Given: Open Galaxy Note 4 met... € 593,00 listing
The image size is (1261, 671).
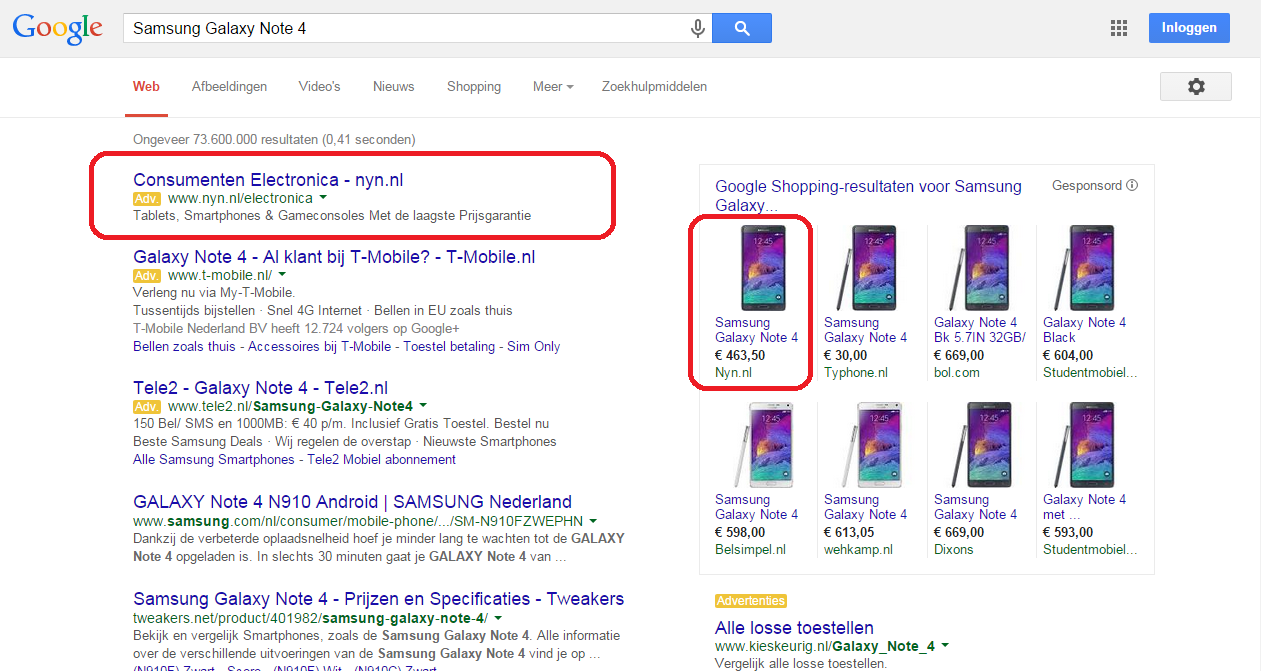Looking at the screenshot, I should [x=1084, y=507].
